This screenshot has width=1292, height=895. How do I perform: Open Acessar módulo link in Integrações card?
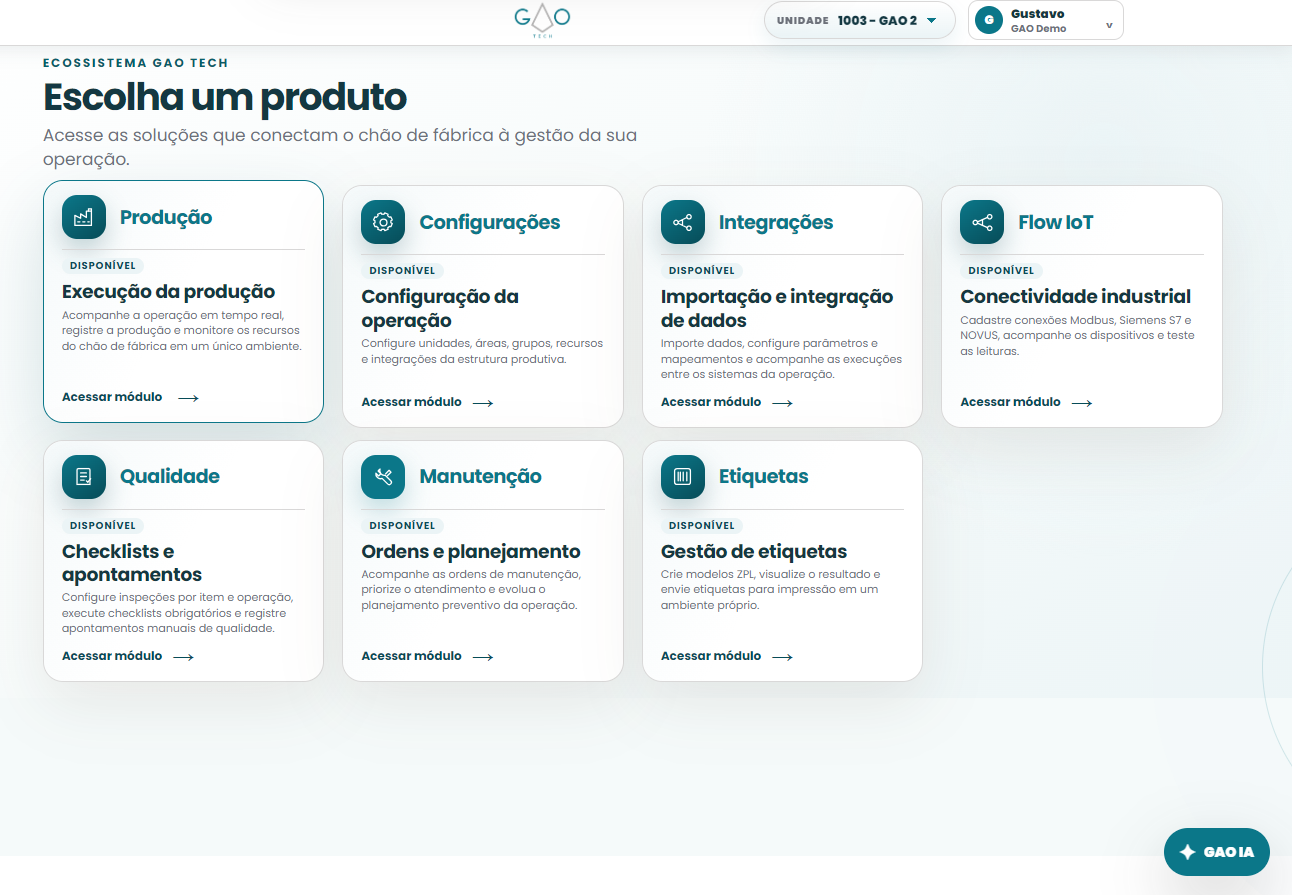[728, 402]
